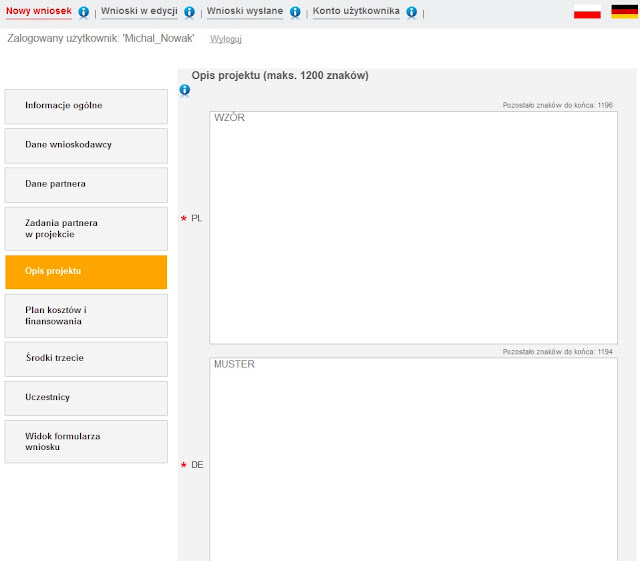640x561 pixels.
Task: Switch language with the Polish flag
Action: tap(587, 11)
